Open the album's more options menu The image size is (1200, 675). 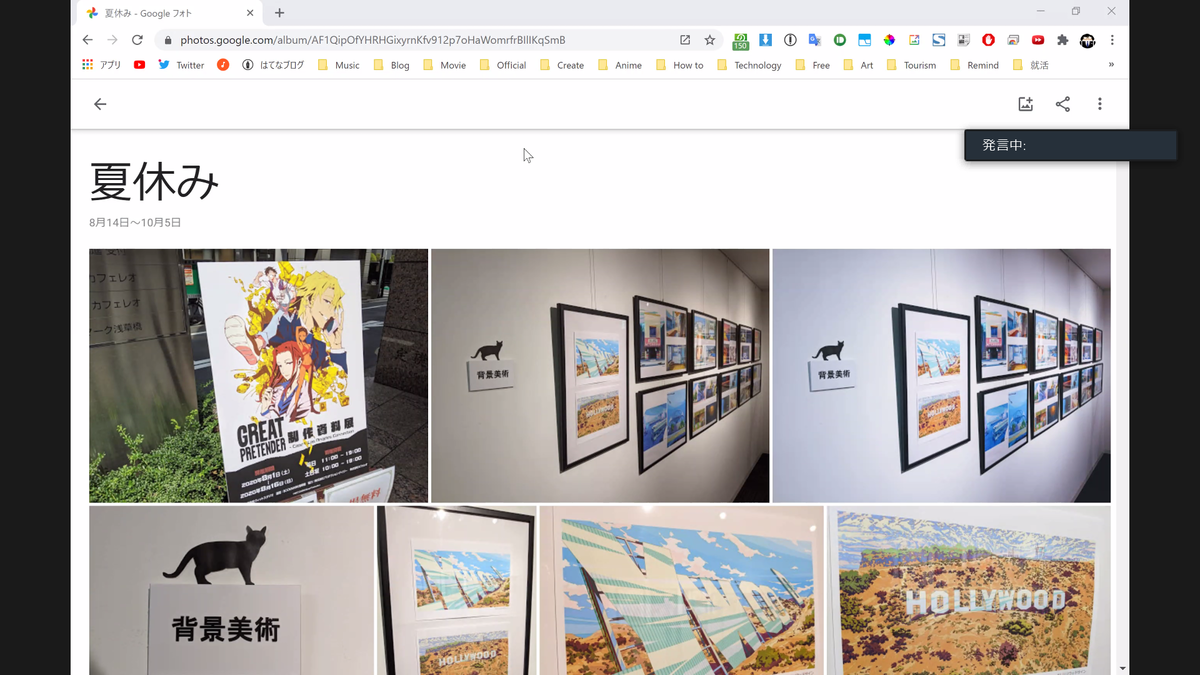[1100, 104]
